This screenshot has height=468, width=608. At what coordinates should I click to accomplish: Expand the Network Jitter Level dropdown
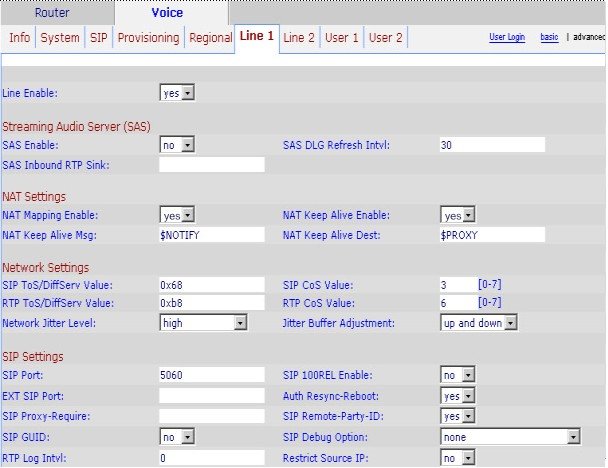point(204,323)
